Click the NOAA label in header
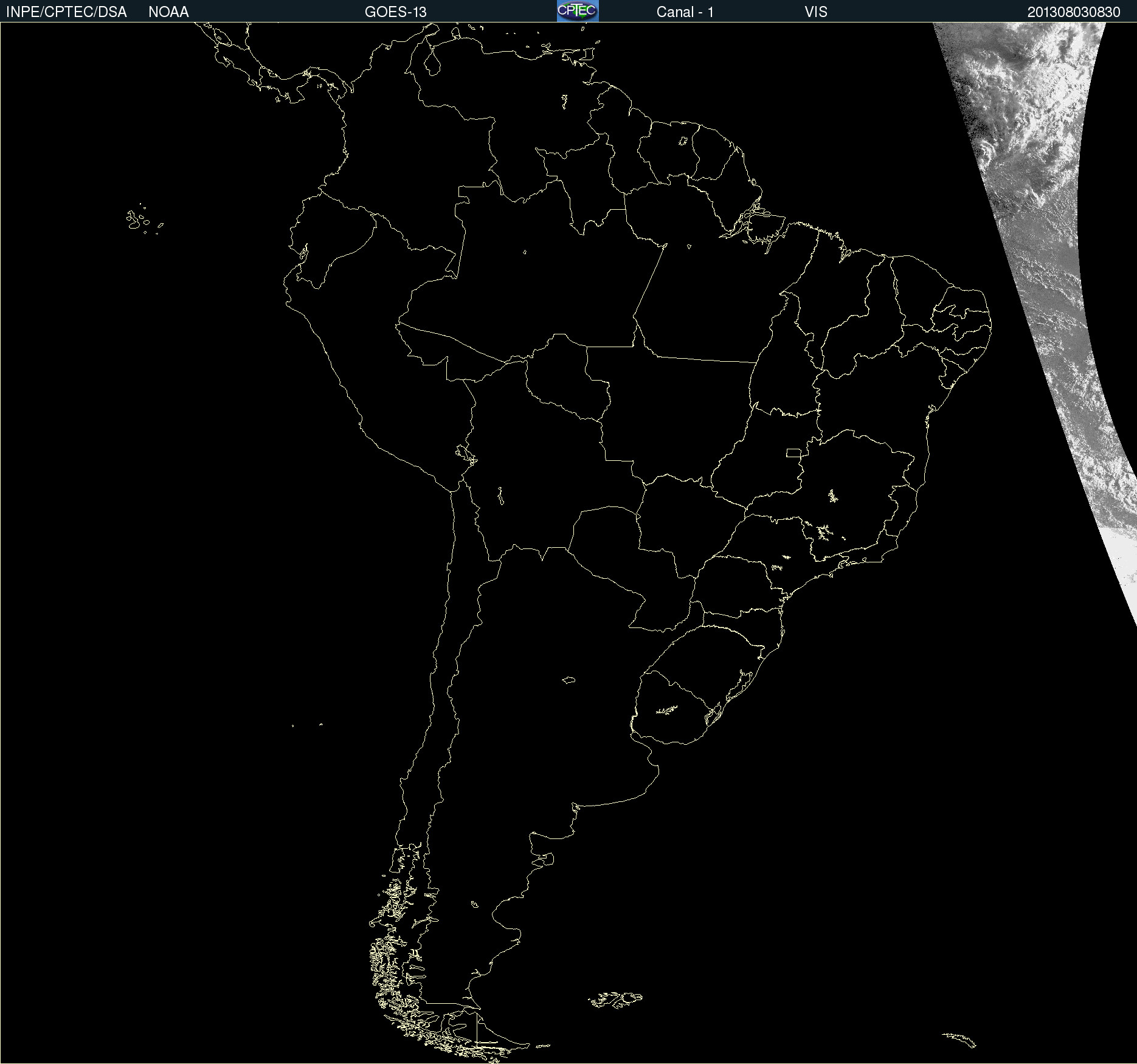This screenshot has height=1064, width=1137. [168, 12]
